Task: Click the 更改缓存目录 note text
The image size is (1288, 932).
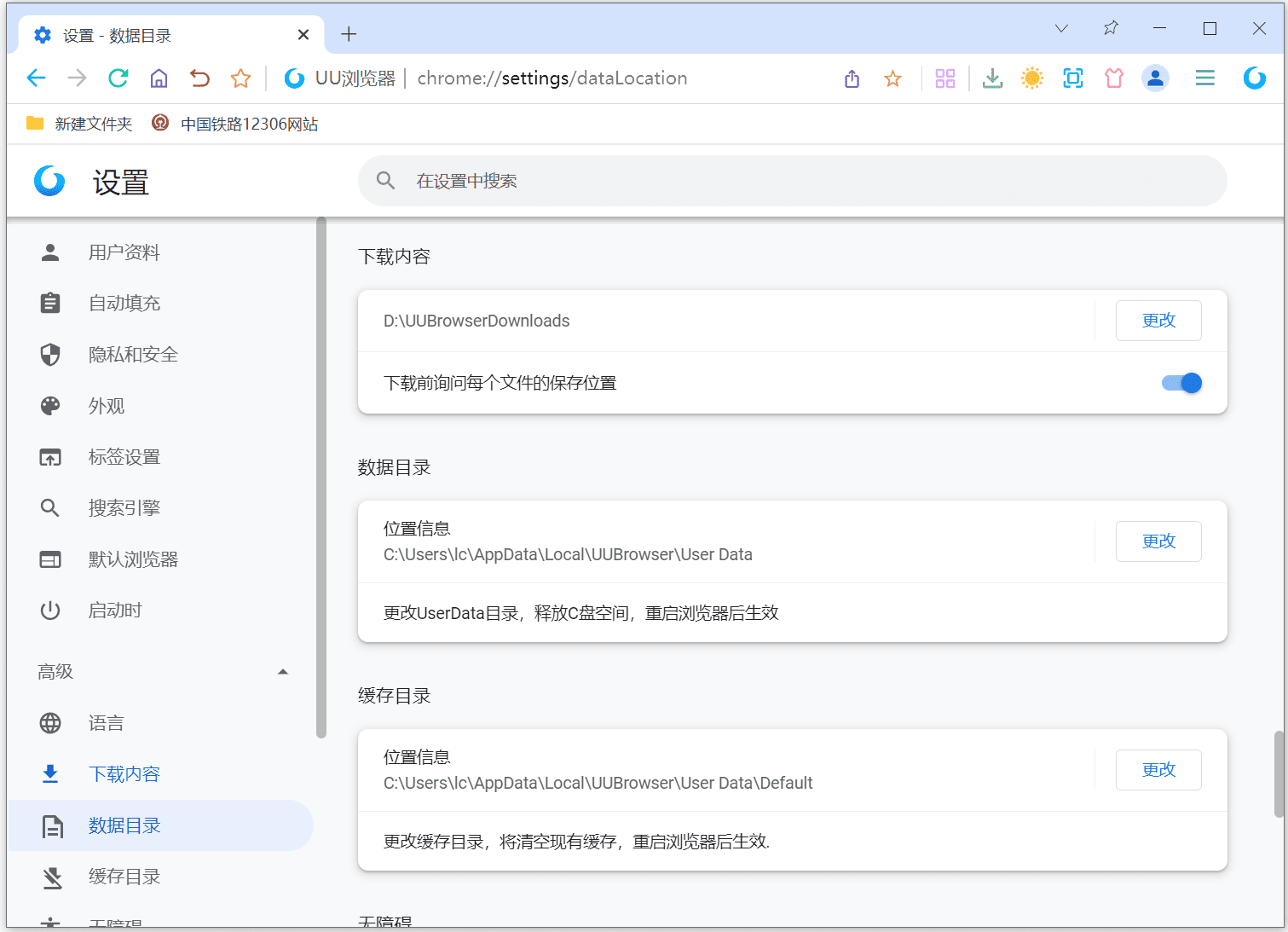Action: point(577,842)
